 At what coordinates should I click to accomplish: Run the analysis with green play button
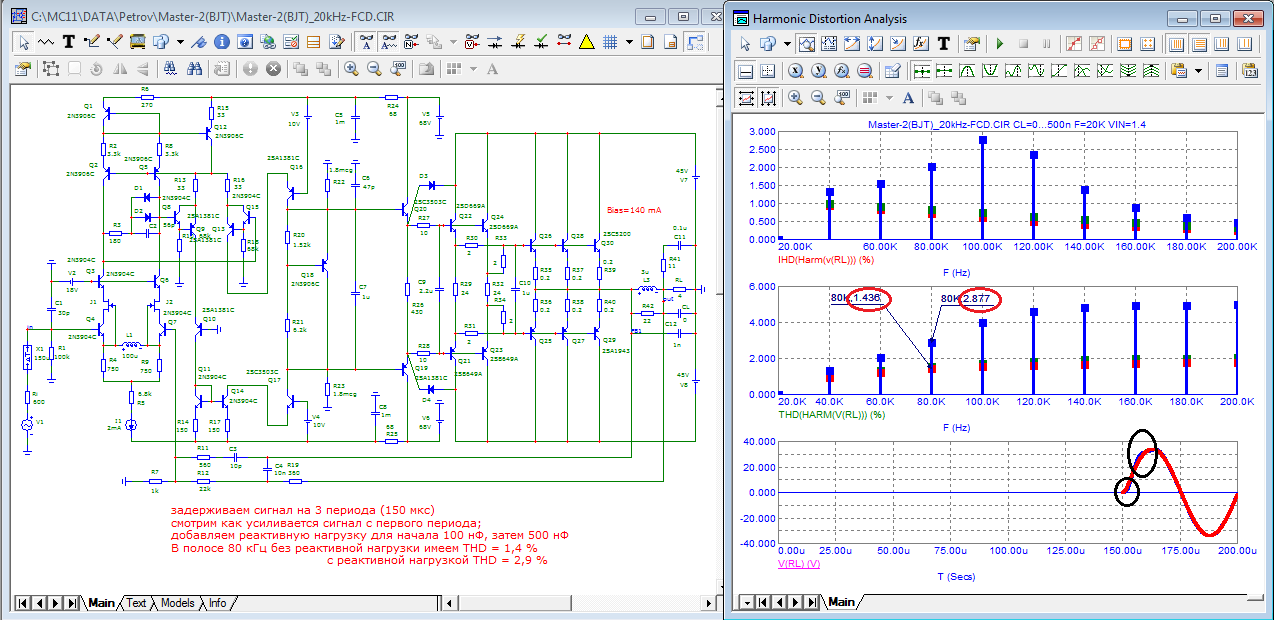(x=999, y=44)
